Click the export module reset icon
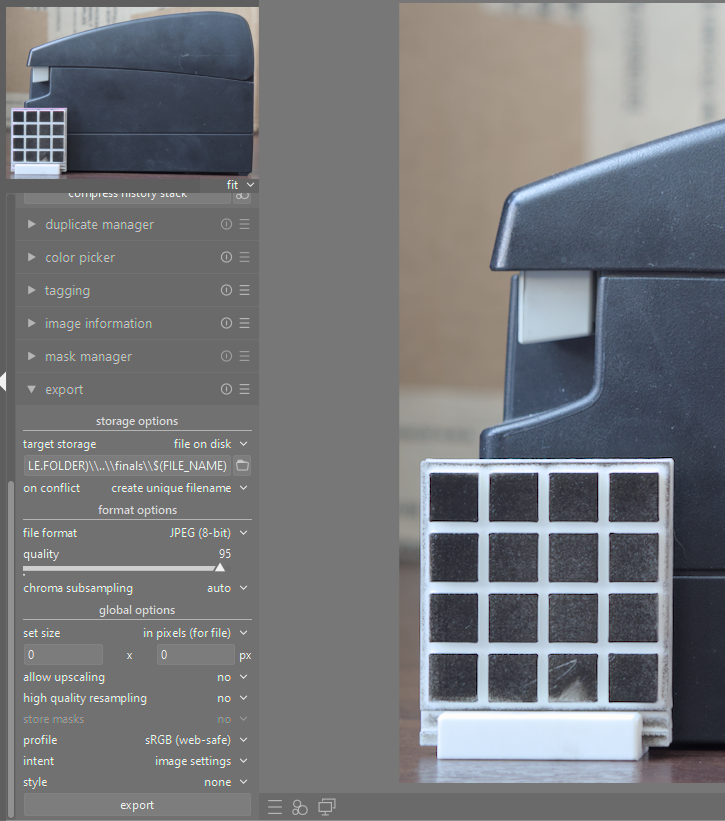725x821 pixels. coord(226,390)
